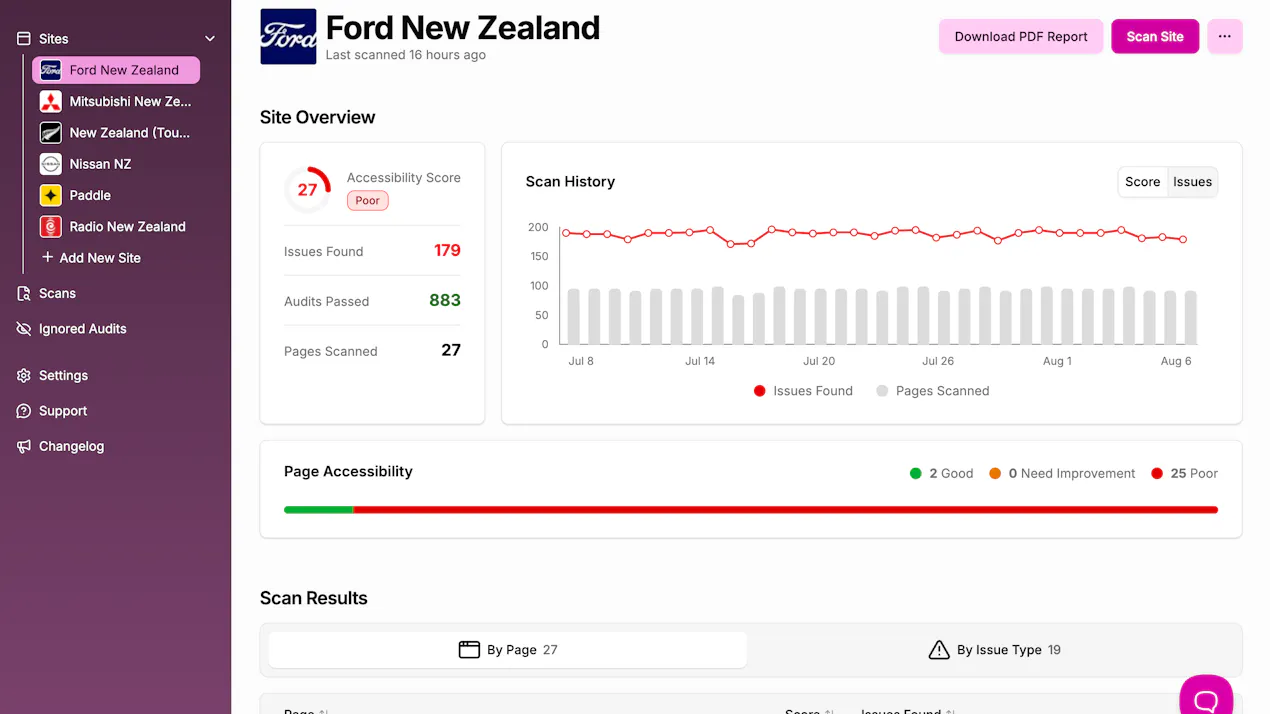Image resolution: width=1270 pixels, height=714 pixels.
Task: Click the Changelog megaphone icon
Action: pyautogui.click(x=24, y=446)
